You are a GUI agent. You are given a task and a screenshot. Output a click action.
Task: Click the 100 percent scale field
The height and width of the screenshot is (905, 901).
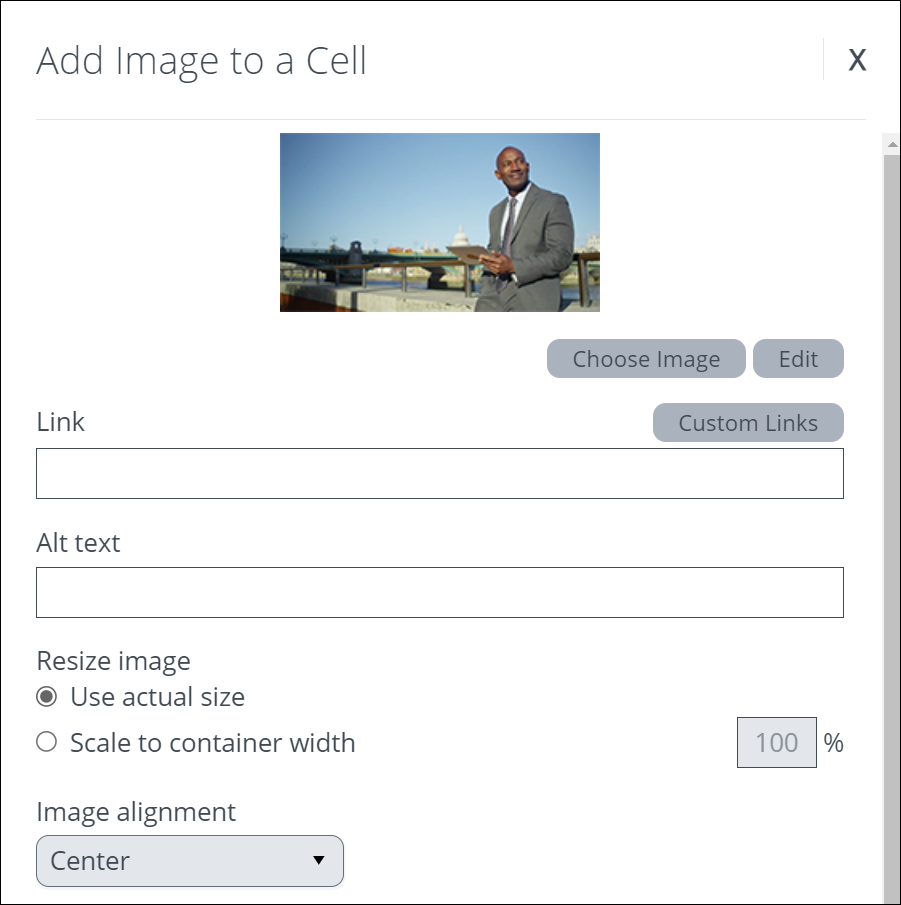pyautogui.click(x=776, y=743)
